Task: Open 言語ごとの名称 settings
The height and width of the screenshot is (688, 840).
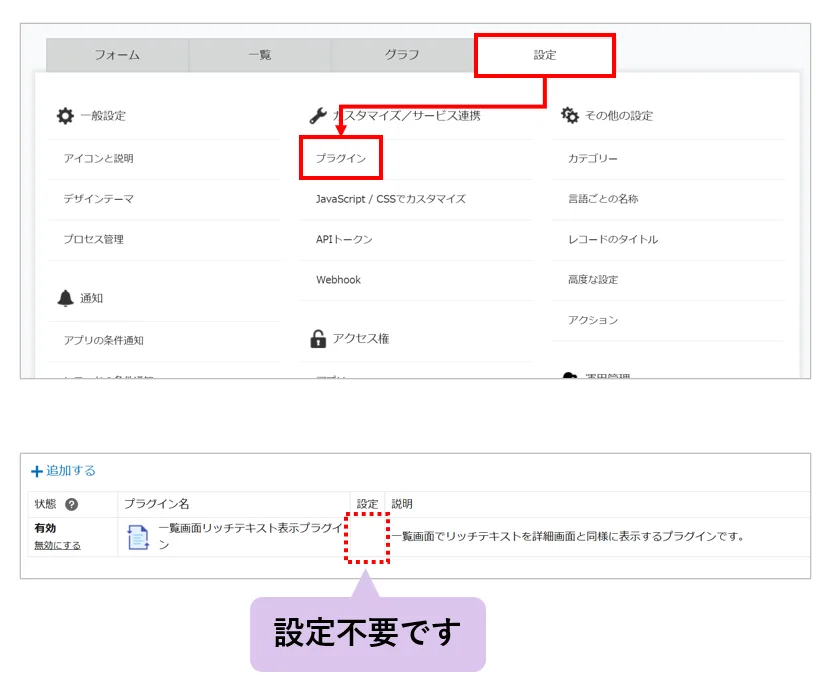Action: pyautogui.click(x=603, y=199)
